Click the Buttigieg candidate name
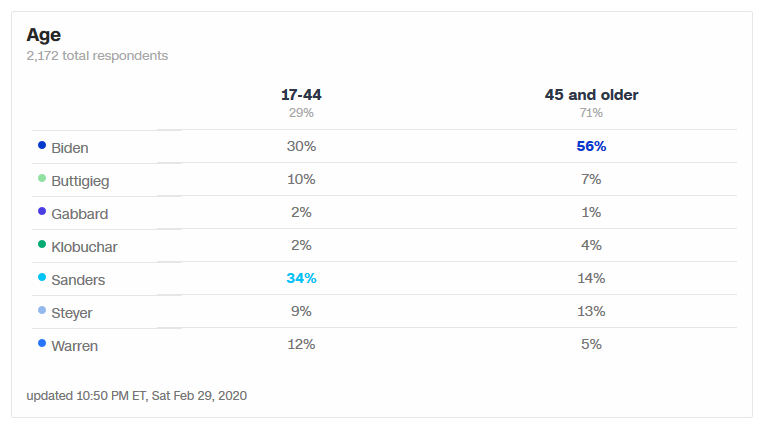 point(80,181)
